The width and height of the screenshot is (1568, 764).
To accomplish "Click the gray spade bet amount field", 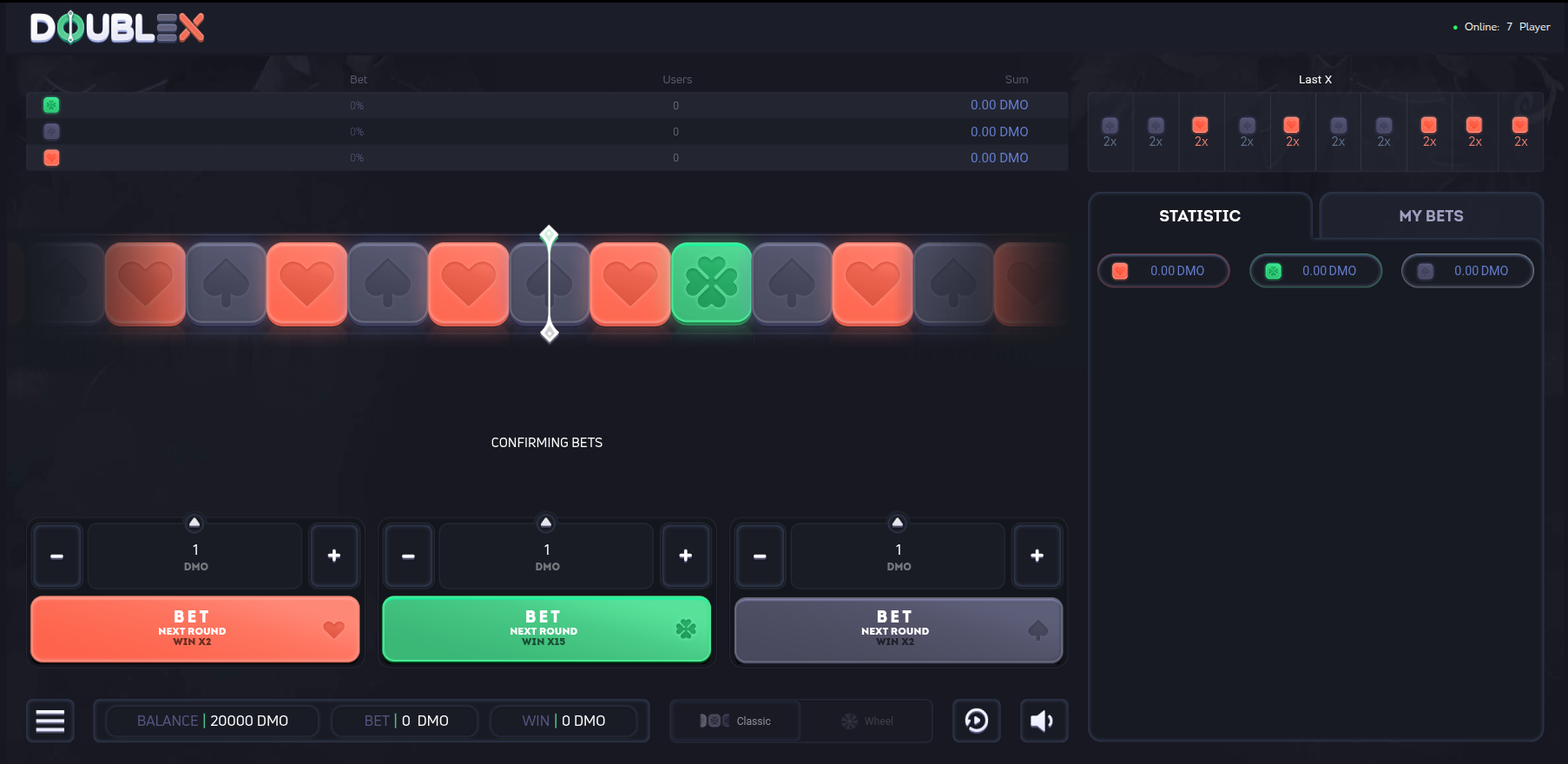I will click(899, 556).
